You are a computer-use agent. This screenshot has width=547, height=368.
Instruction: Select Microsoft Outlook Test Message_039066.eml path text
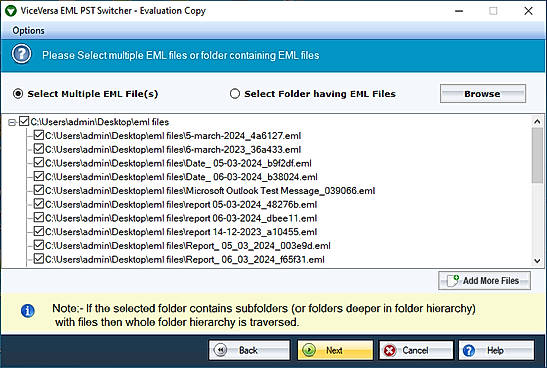point(210,191)
